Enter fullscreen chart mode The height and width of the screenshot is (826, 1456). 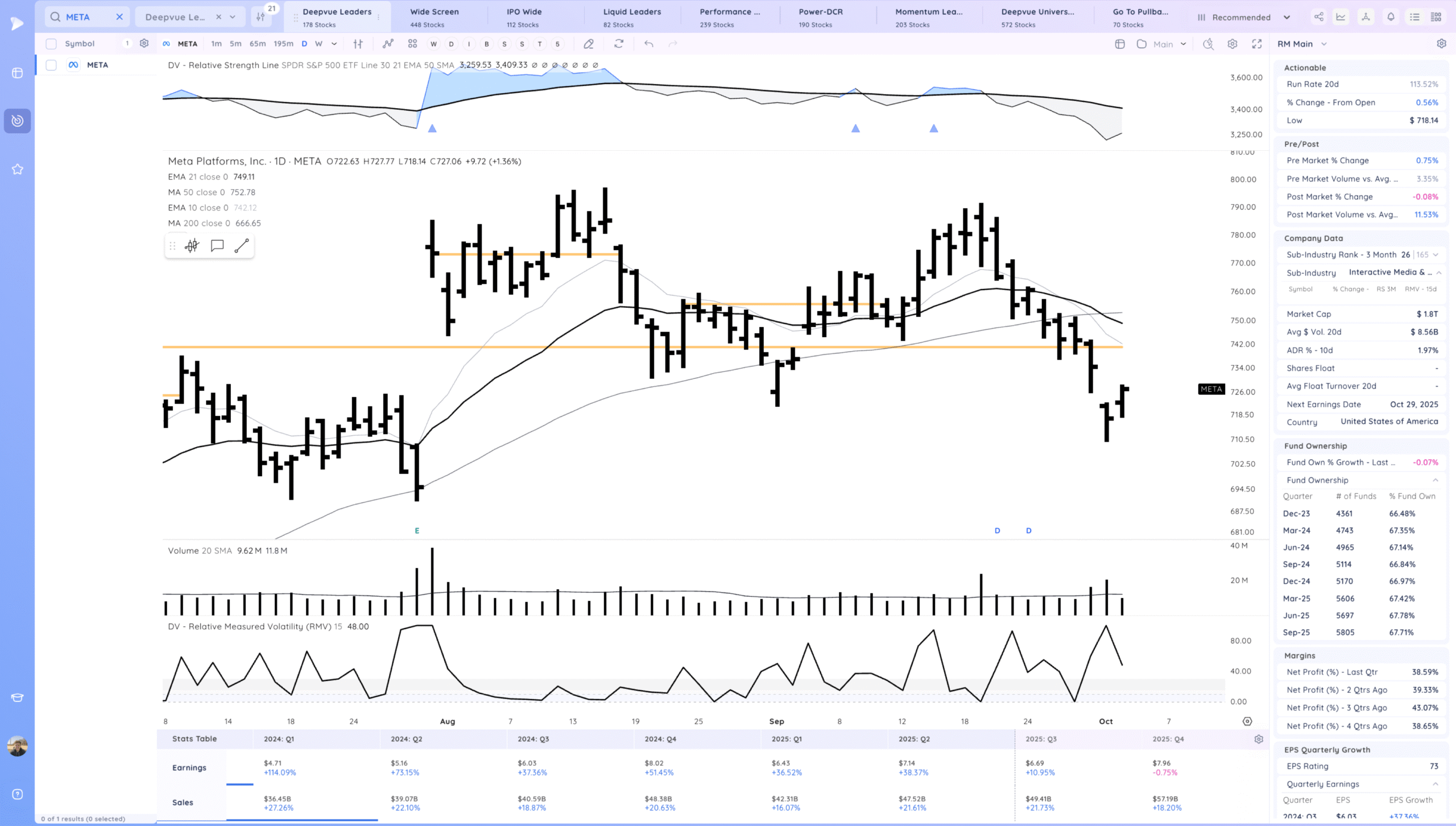tap(1257, 44)
